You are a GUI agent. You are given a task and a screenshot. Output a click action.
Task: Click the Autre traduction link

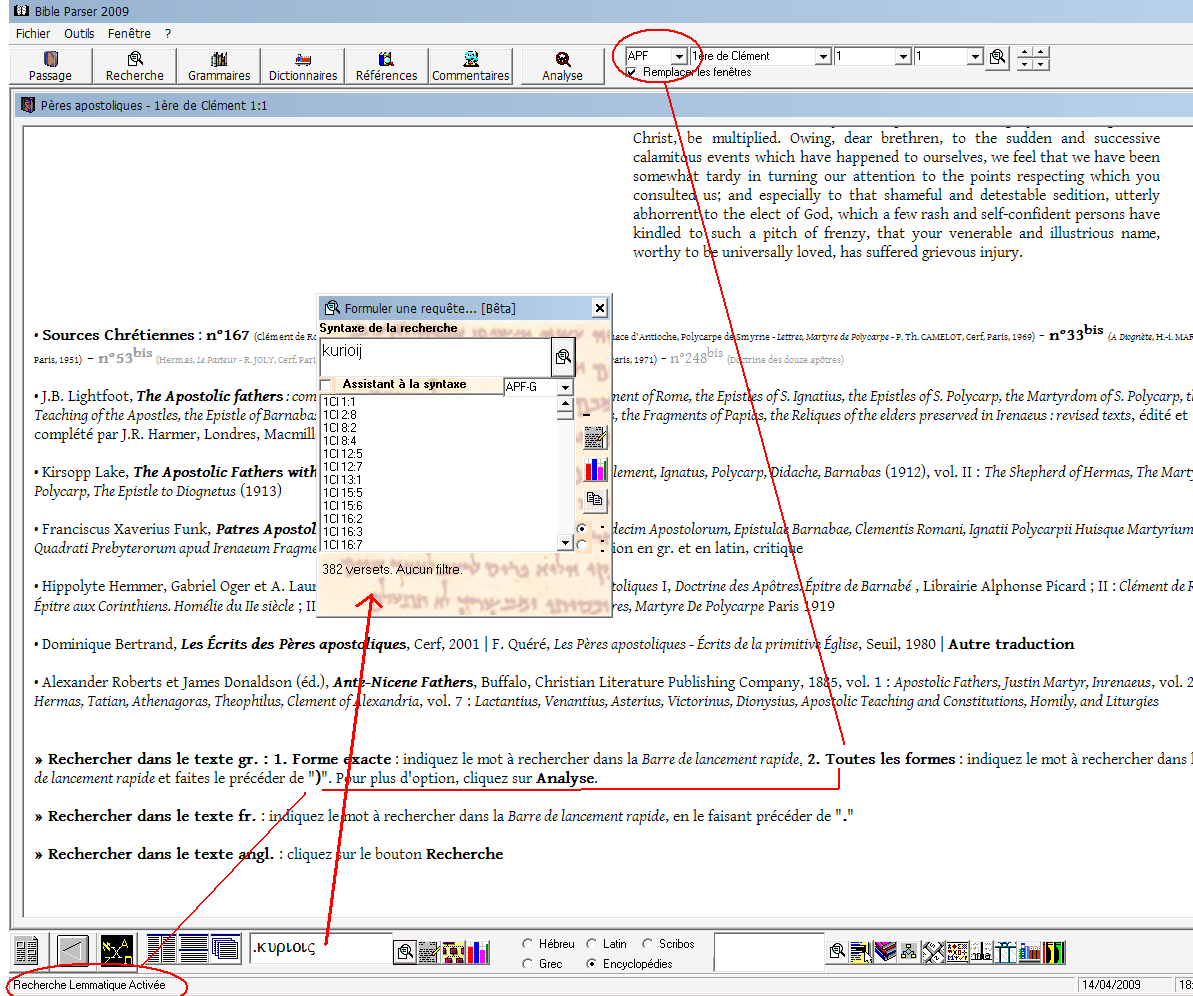[x=1011, y=644]
